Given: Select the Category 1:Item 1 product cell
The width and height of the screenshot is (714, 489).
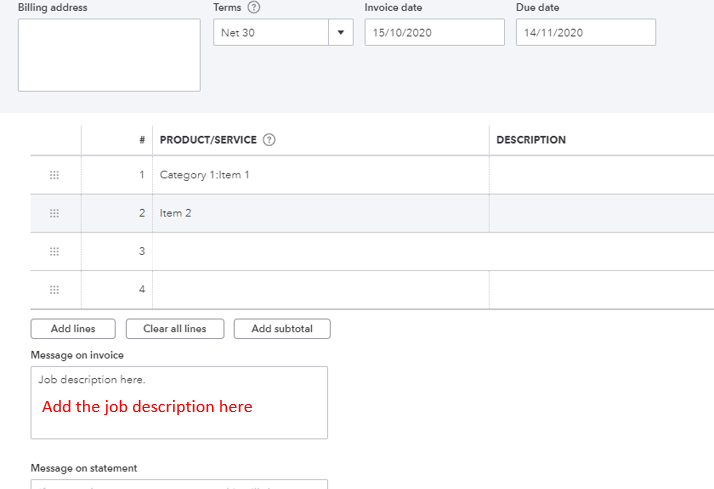Looking at the screenshot, I should coord(320,175).
